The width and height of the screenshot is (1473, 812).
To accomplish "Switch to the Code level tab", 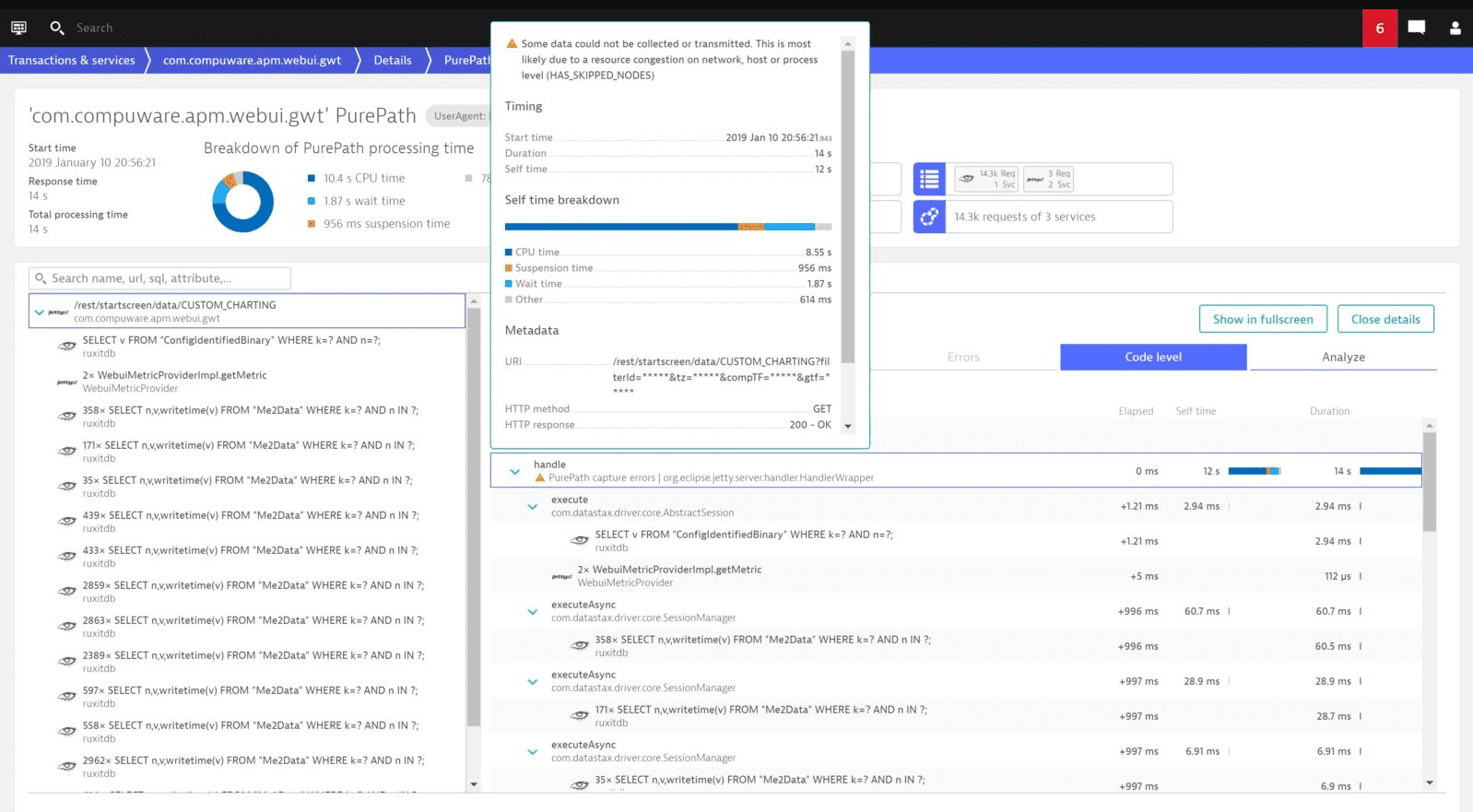I will pyautogui.click(x=1153, y=357).
